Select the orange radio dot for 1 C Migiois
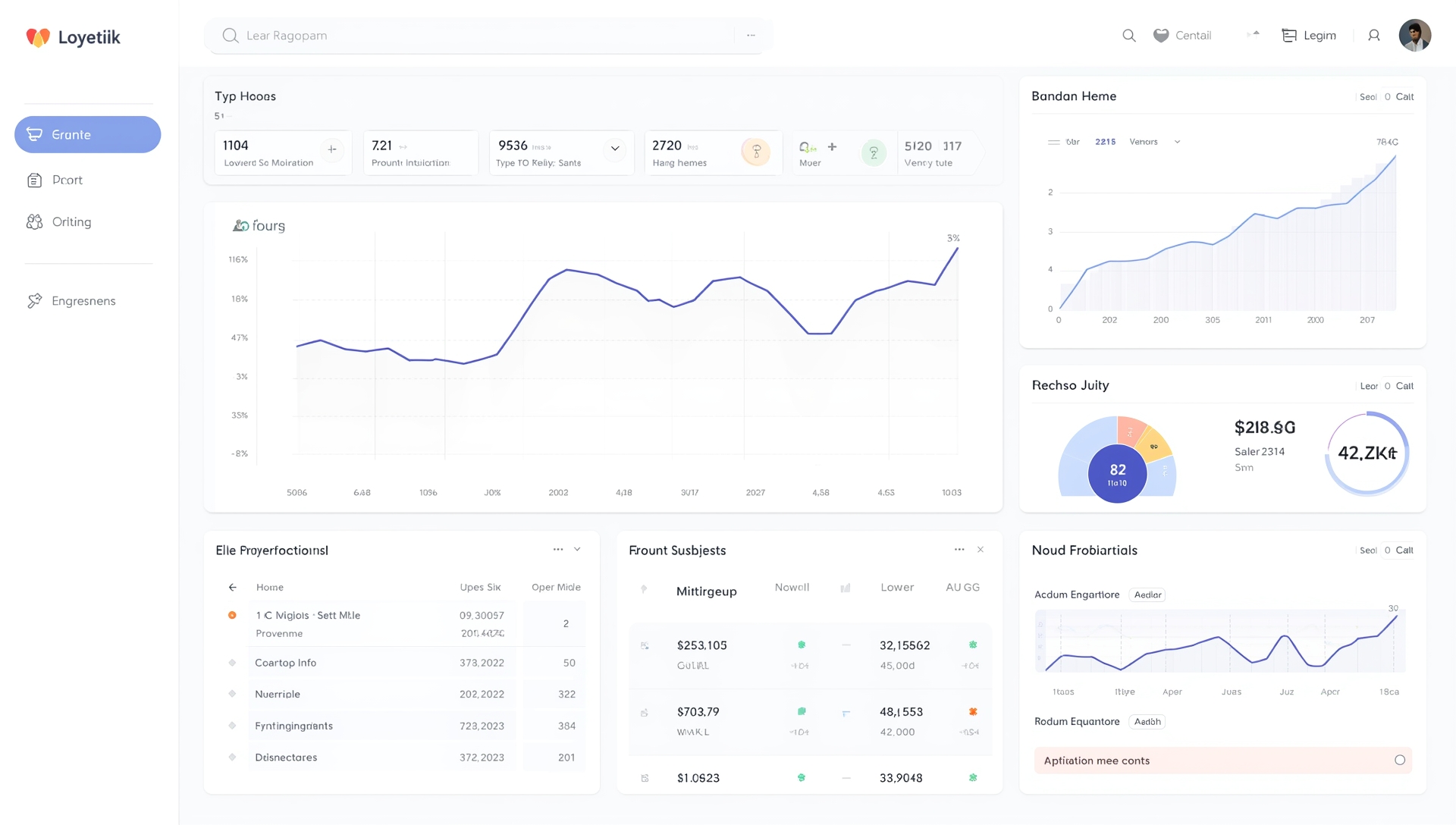 [x=232, y=615]
